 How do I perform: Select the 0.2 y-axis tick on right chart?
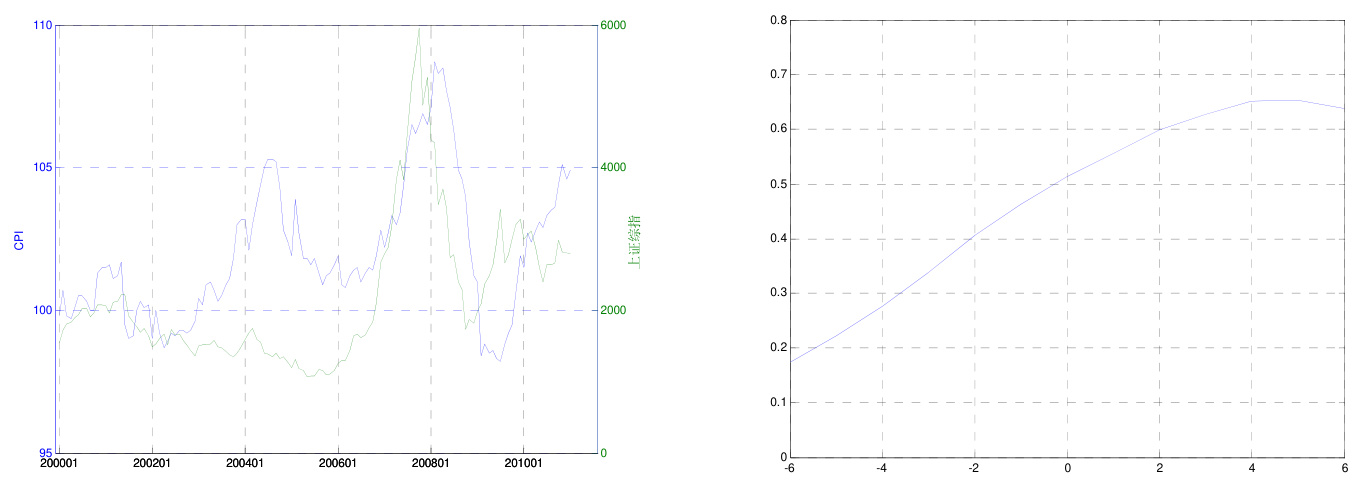(x=777, y=348)
